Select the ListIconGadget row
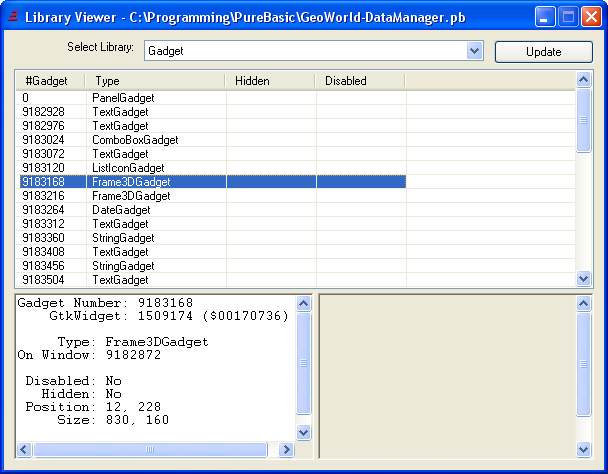Image resolution: width=608 pixels, height=474 pixels. (x=212, y=168)
